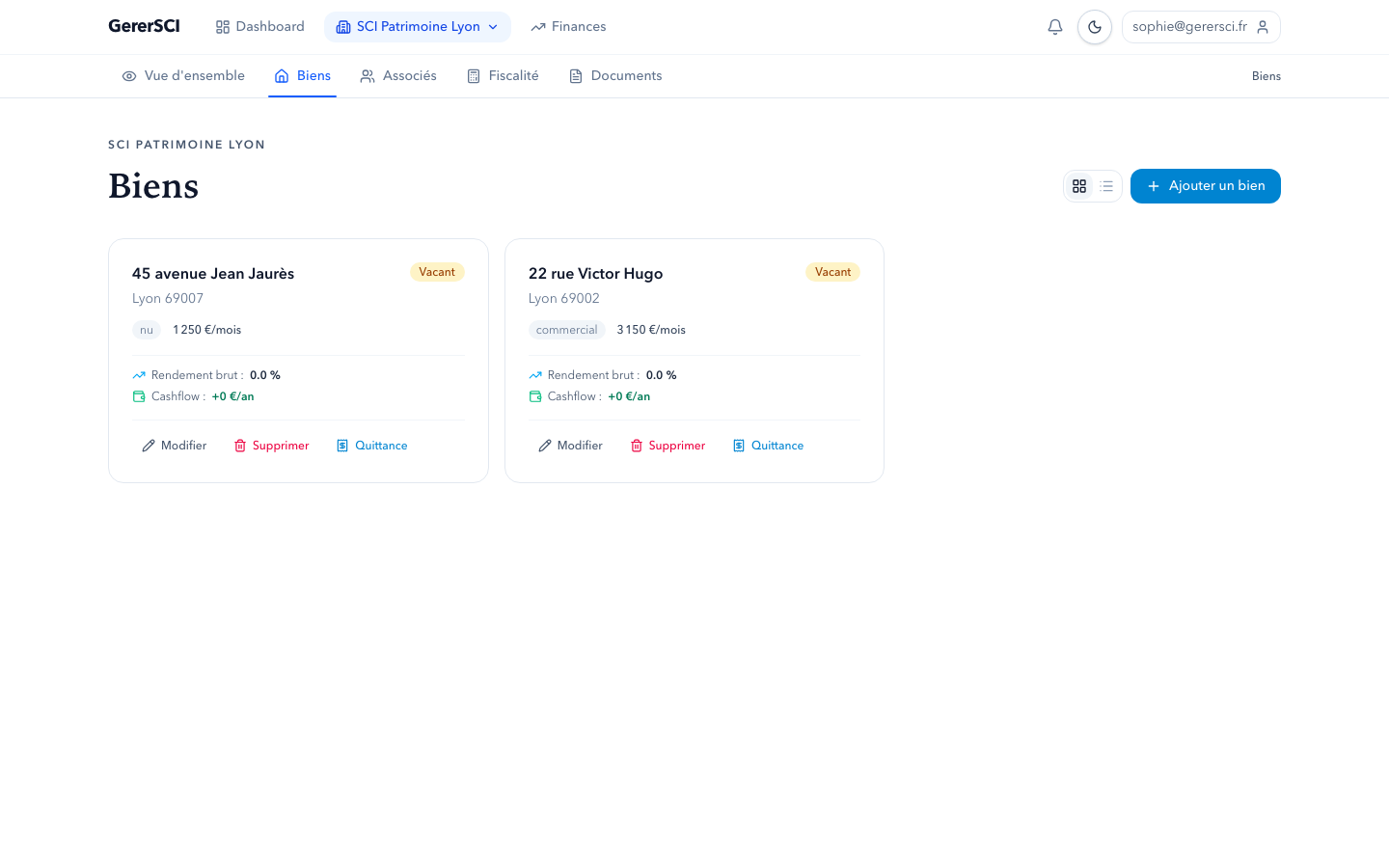Expand the SCI Patrimoine Lyon selector
Viewport: 1389px width, 868px height.
pyautogui.click(x=417, y=27)
